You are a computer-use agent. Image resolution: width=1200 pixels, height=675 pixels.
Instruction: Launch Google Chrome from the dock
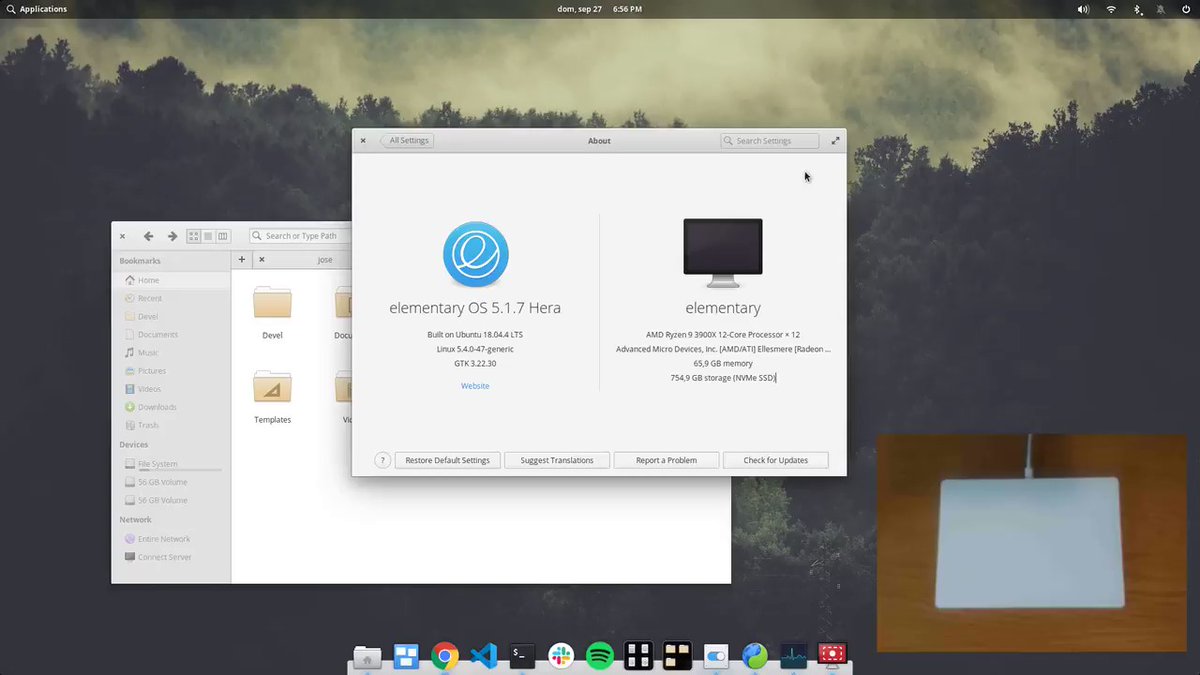point(445,656)
